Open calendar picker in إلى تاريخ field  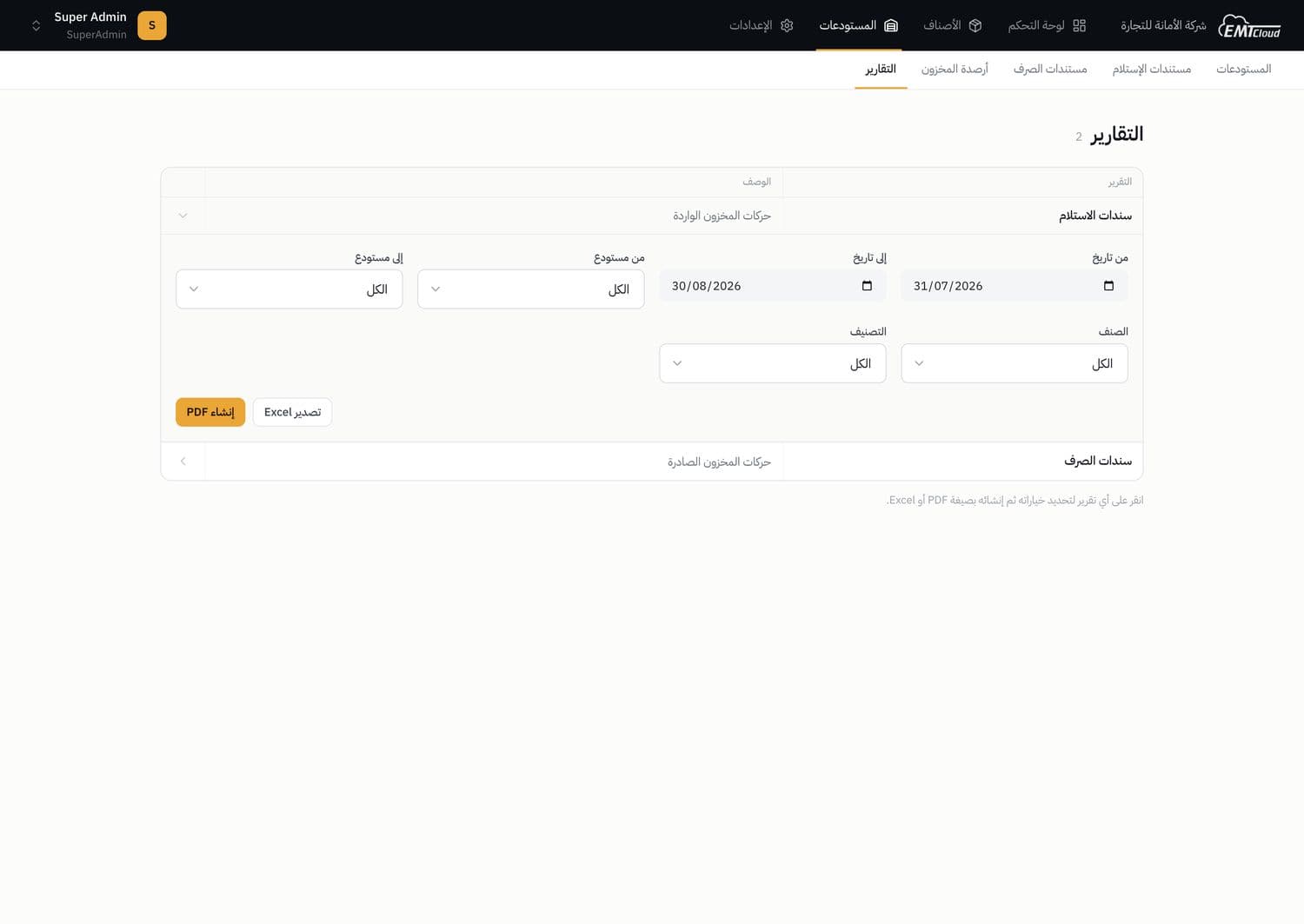coord(867,286)
